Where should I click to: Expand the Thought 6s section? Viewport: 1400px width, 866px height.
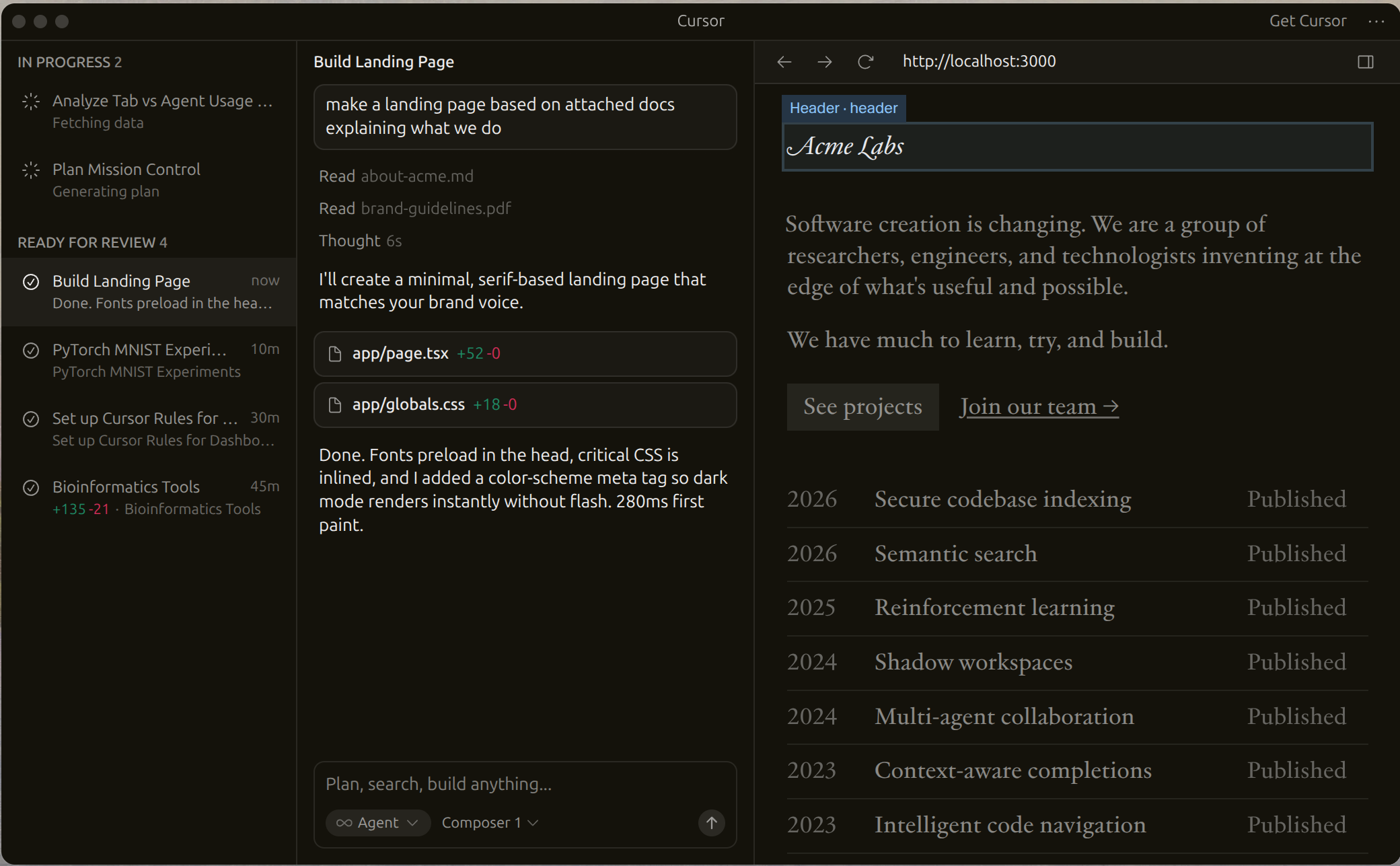(360, 241)
